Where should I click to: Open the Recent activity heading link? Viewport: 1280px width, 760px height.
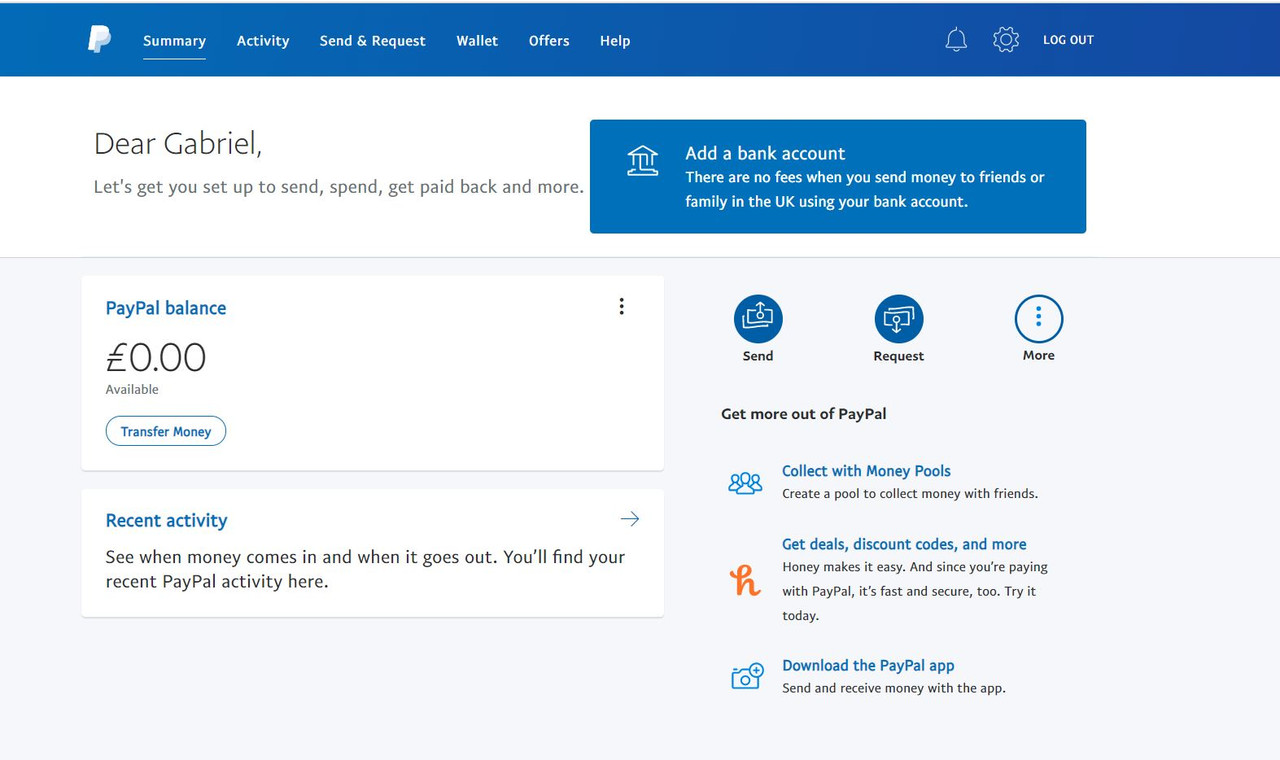click(166, 520)
